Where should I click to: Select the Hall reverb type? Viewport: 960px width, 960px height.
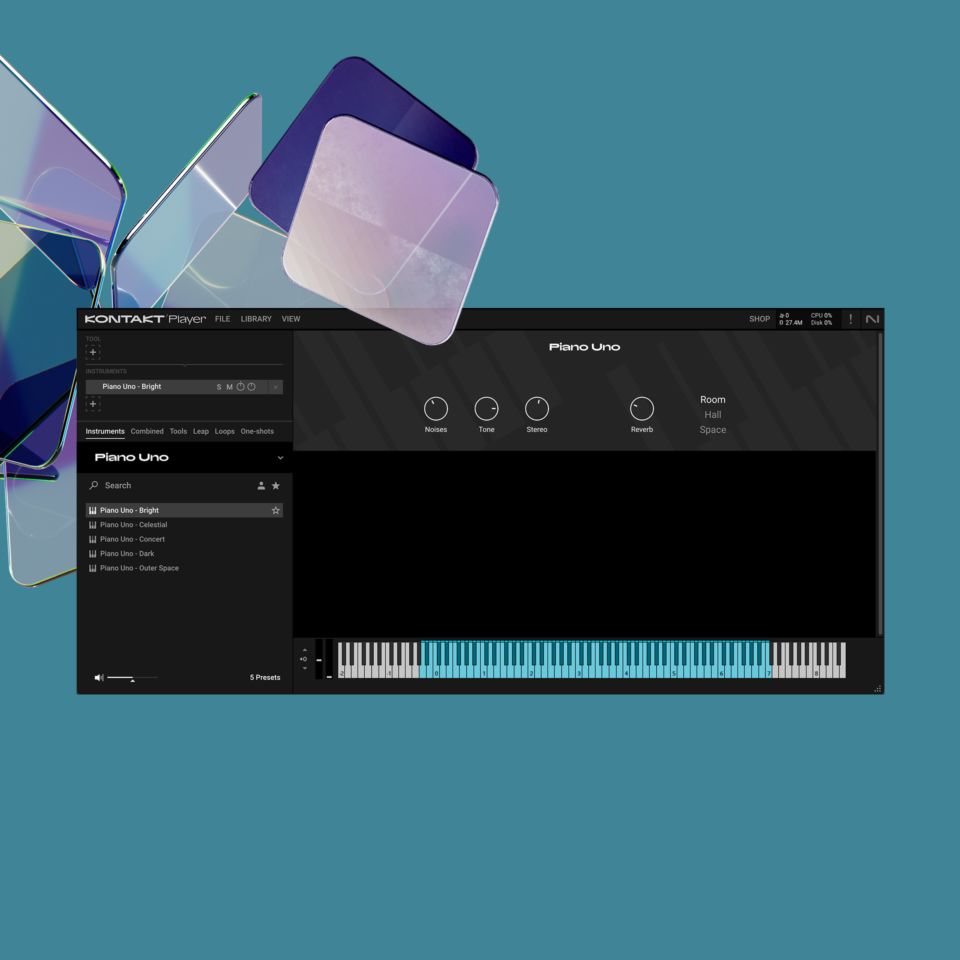click(x=712, y=415)
